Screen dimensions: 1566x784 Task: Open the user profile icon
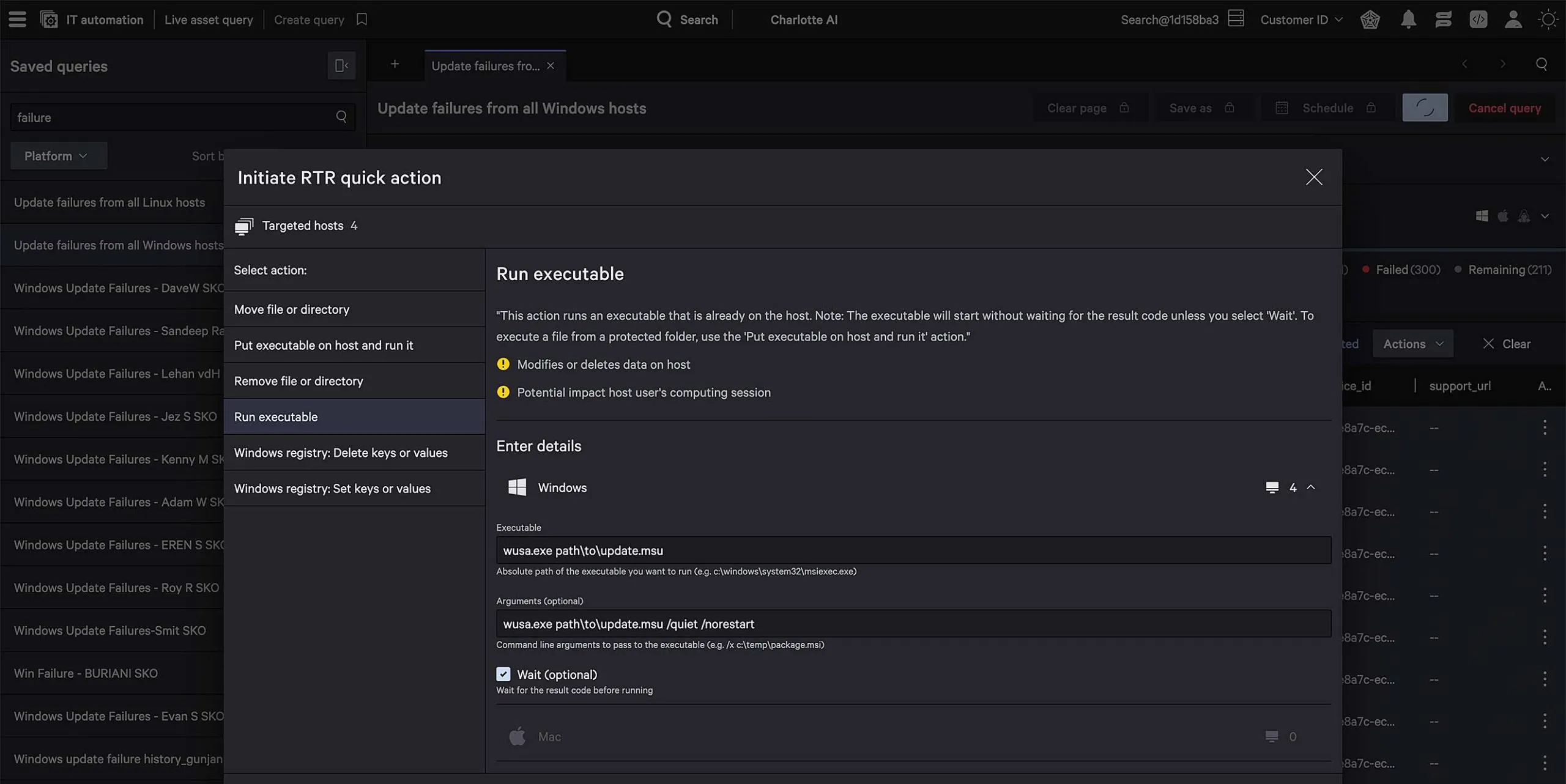[1513, 20]
